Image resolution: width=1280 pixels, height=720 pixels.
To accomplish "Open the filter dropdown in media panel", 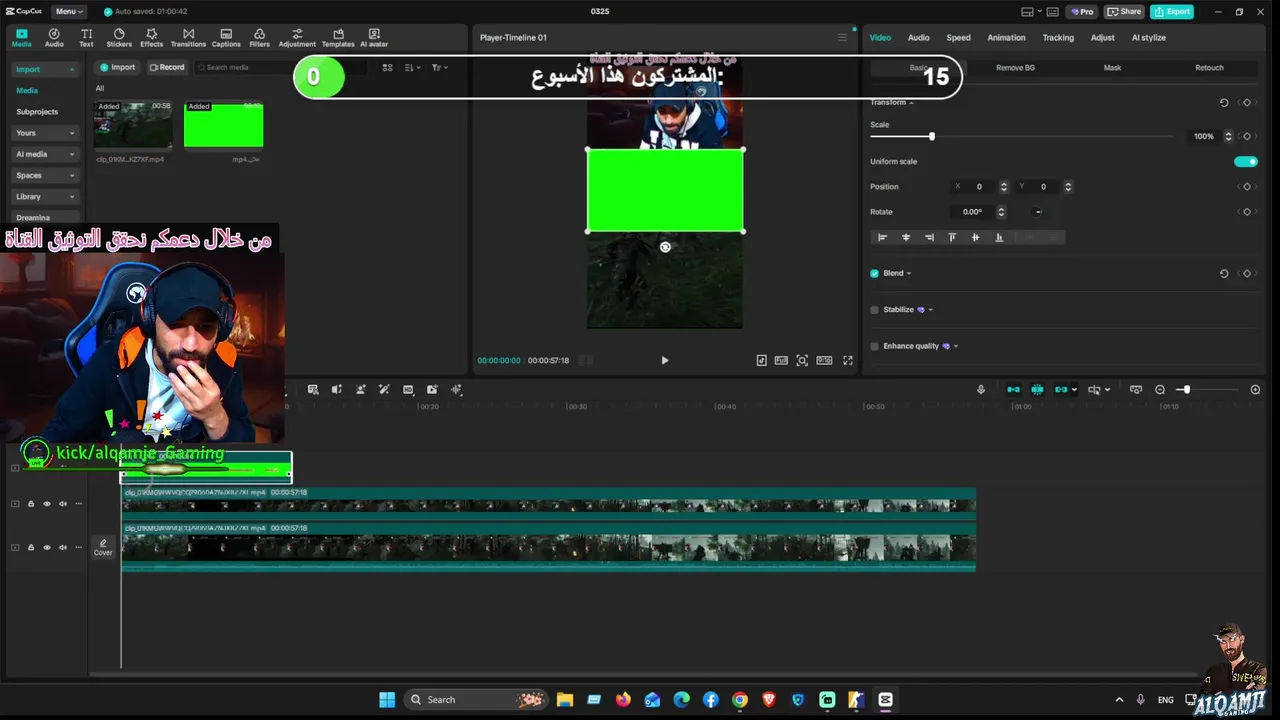I will [440, 67].
